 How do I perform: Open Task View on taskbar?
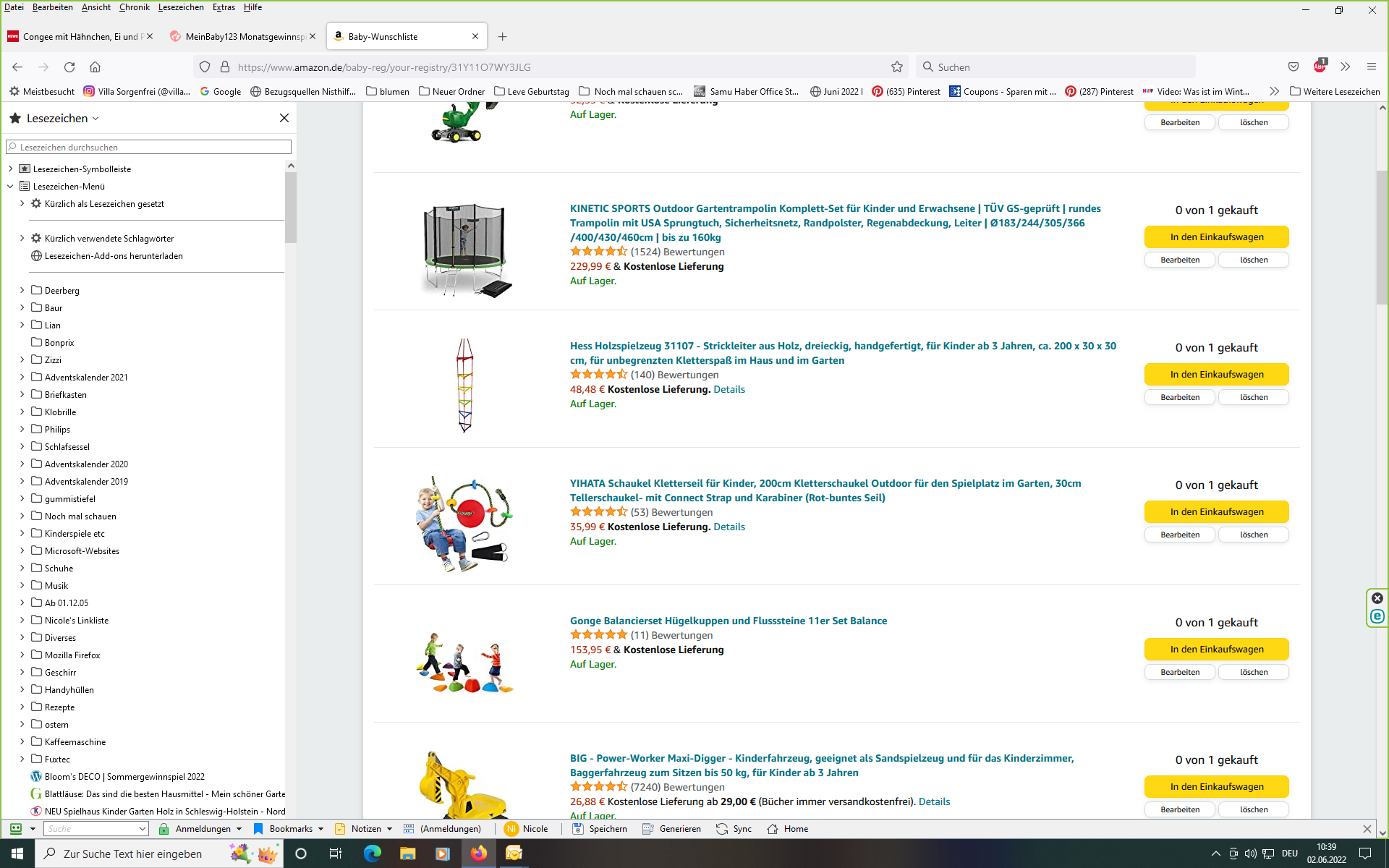click(336, 854)
